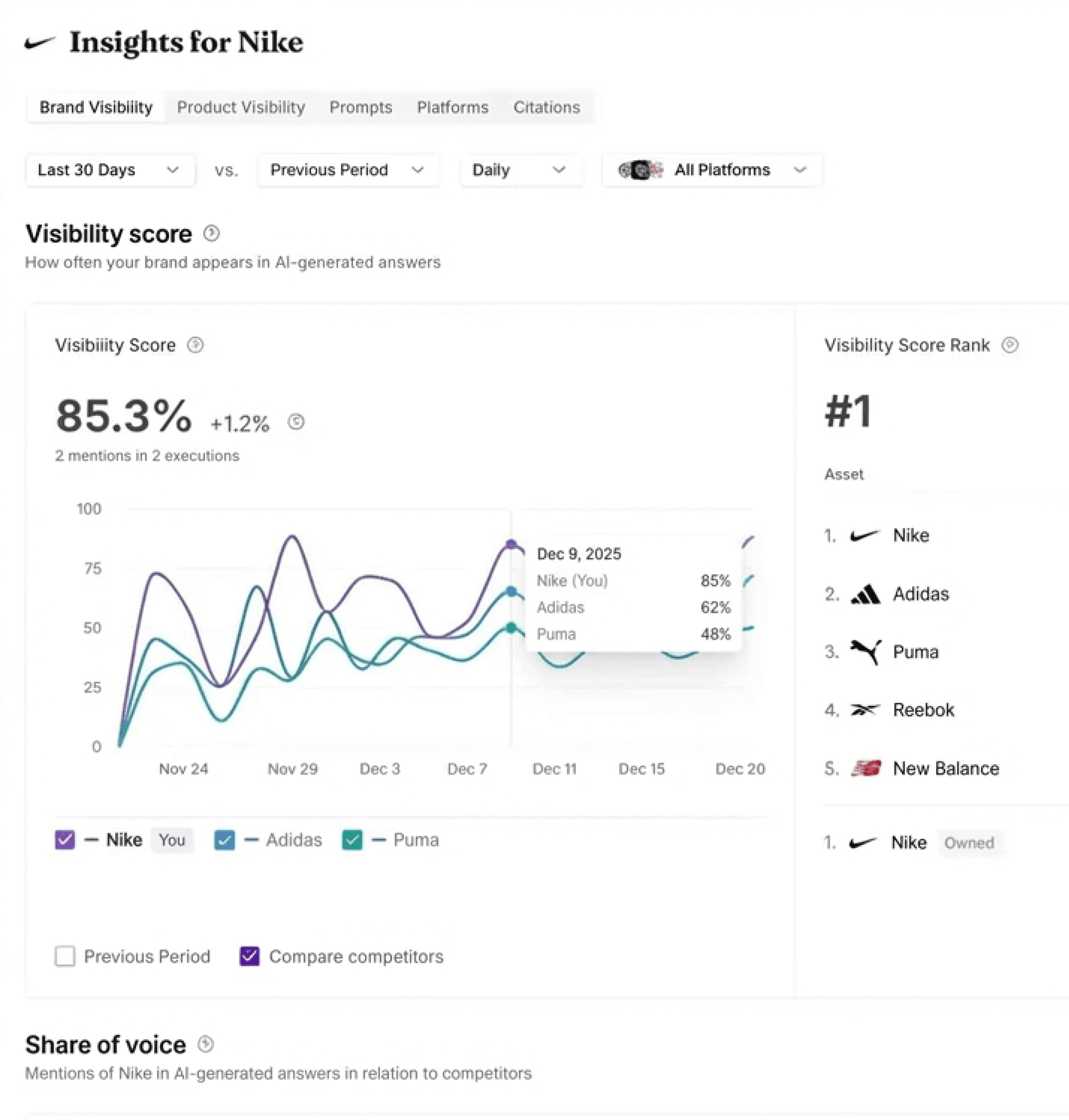1069x1120 pixels.
Task: Click info icon beside +1.2% change
Action: (296, 422)
